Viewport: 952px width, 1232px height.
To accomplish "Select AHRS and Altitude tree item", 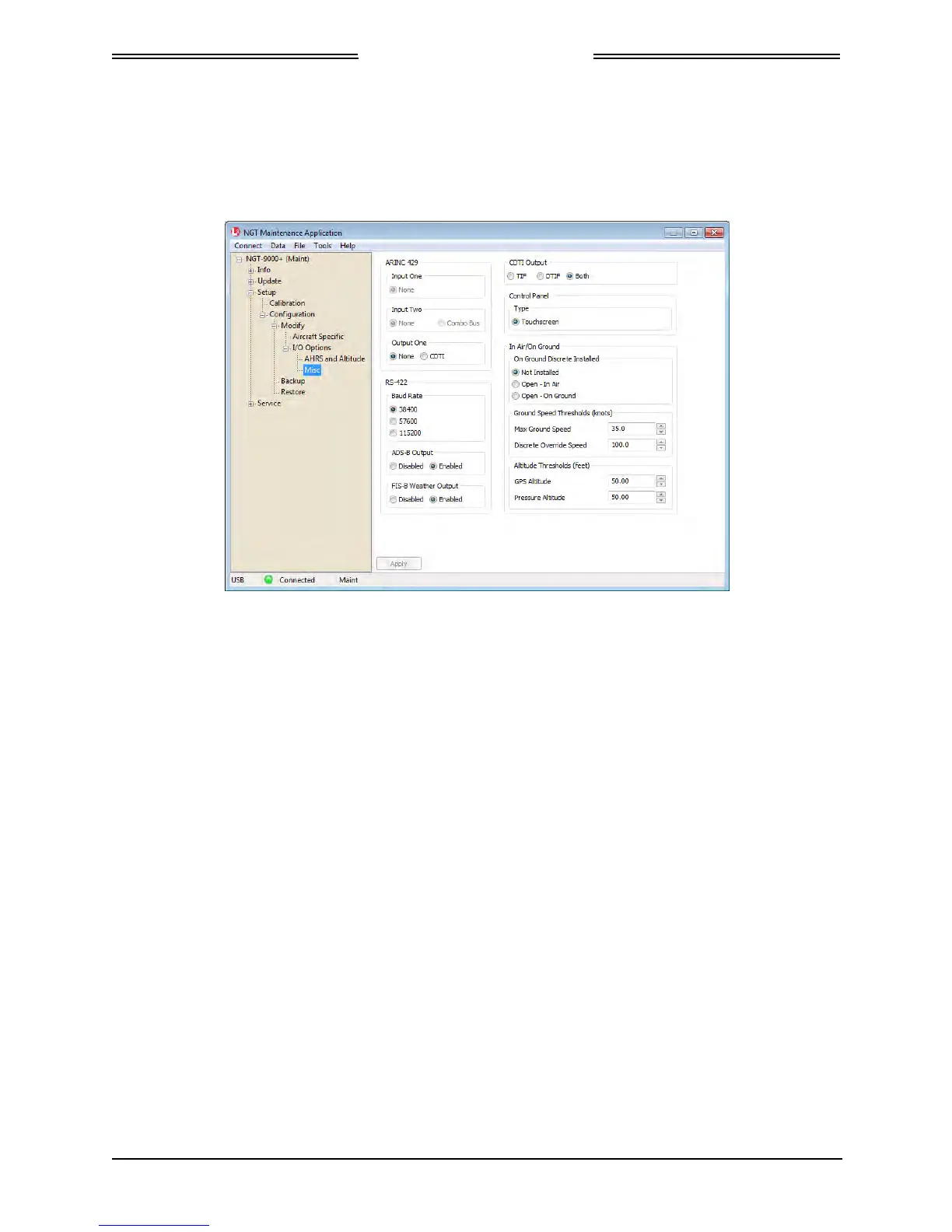I will coord(334,359).
